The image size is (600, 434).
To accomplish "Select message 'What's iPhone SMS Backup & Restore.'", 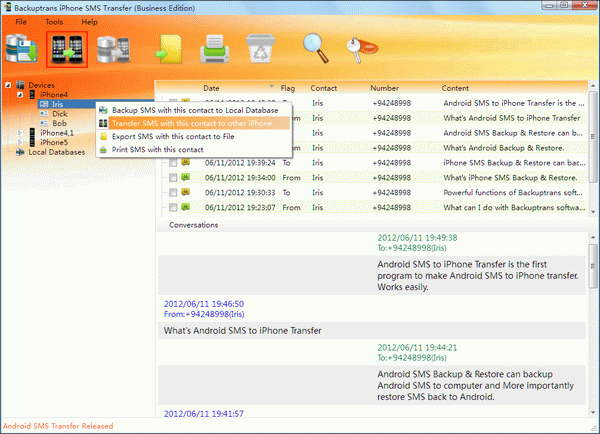I will tap(510, 178).
